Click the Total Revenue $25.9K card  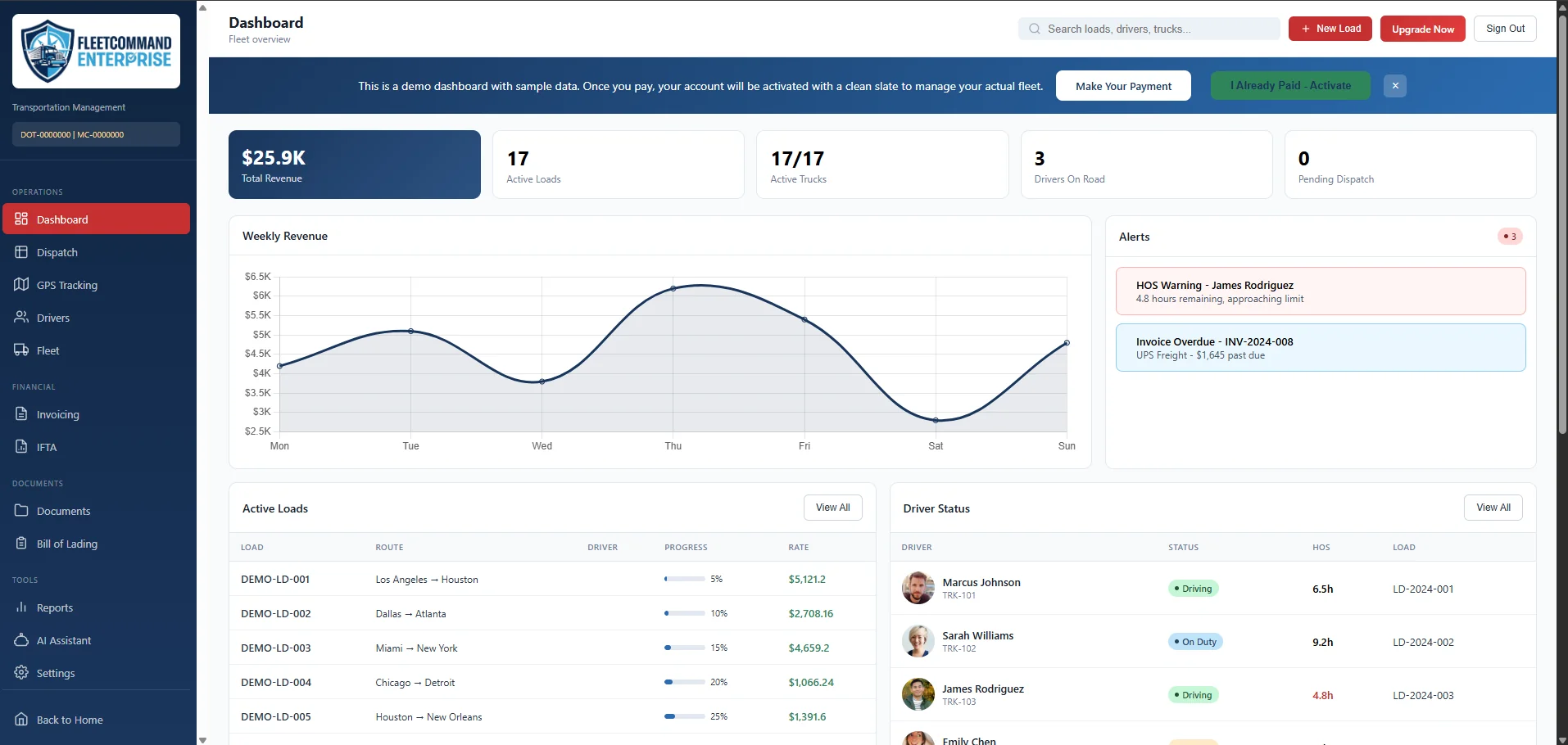click(x=355, y=165)
